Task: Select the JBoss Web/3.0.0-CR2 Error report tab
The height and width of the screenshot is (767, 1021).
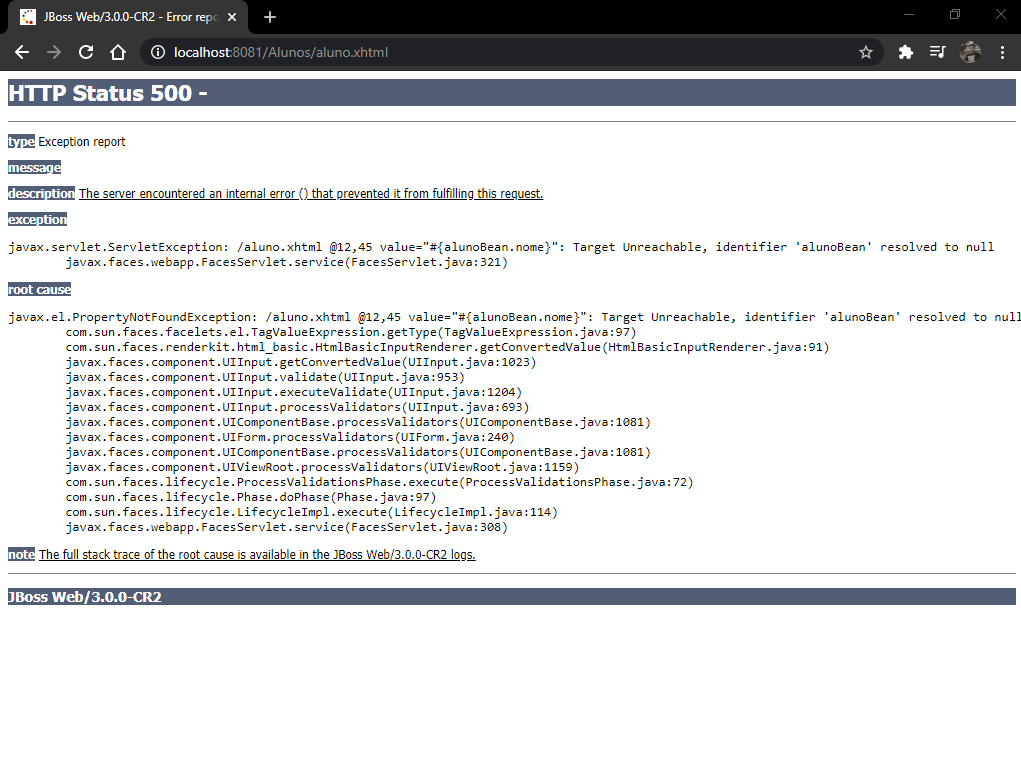Action: pos(128,17)
